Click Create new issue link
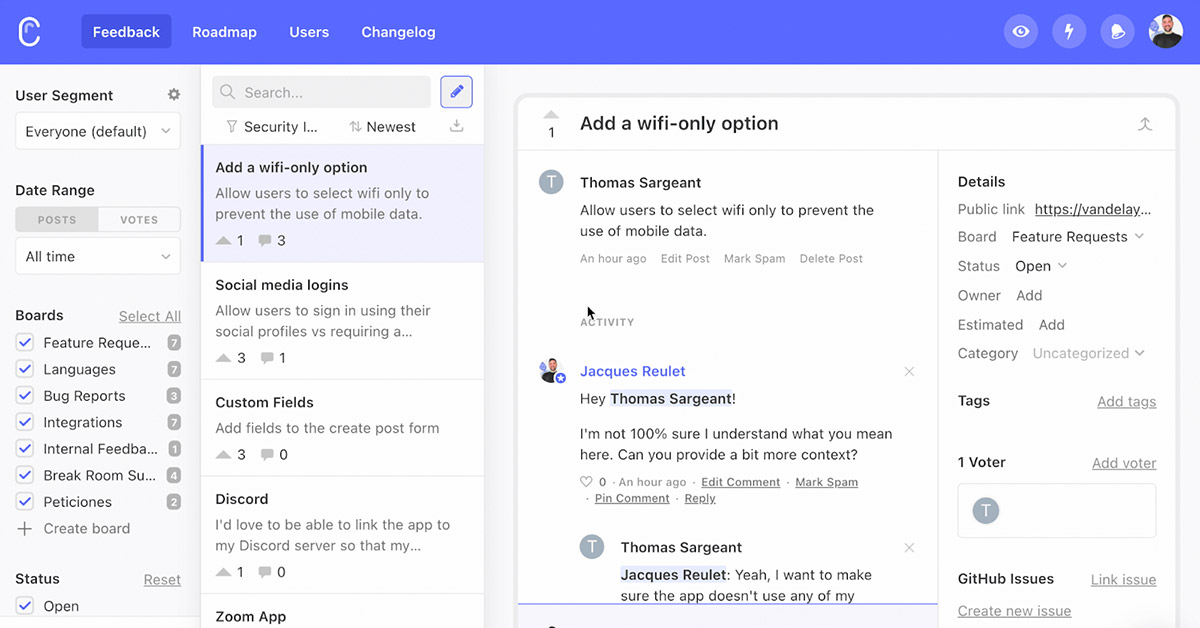The height and width of the screenshot is (628, 1200). tap(1014, 611)
